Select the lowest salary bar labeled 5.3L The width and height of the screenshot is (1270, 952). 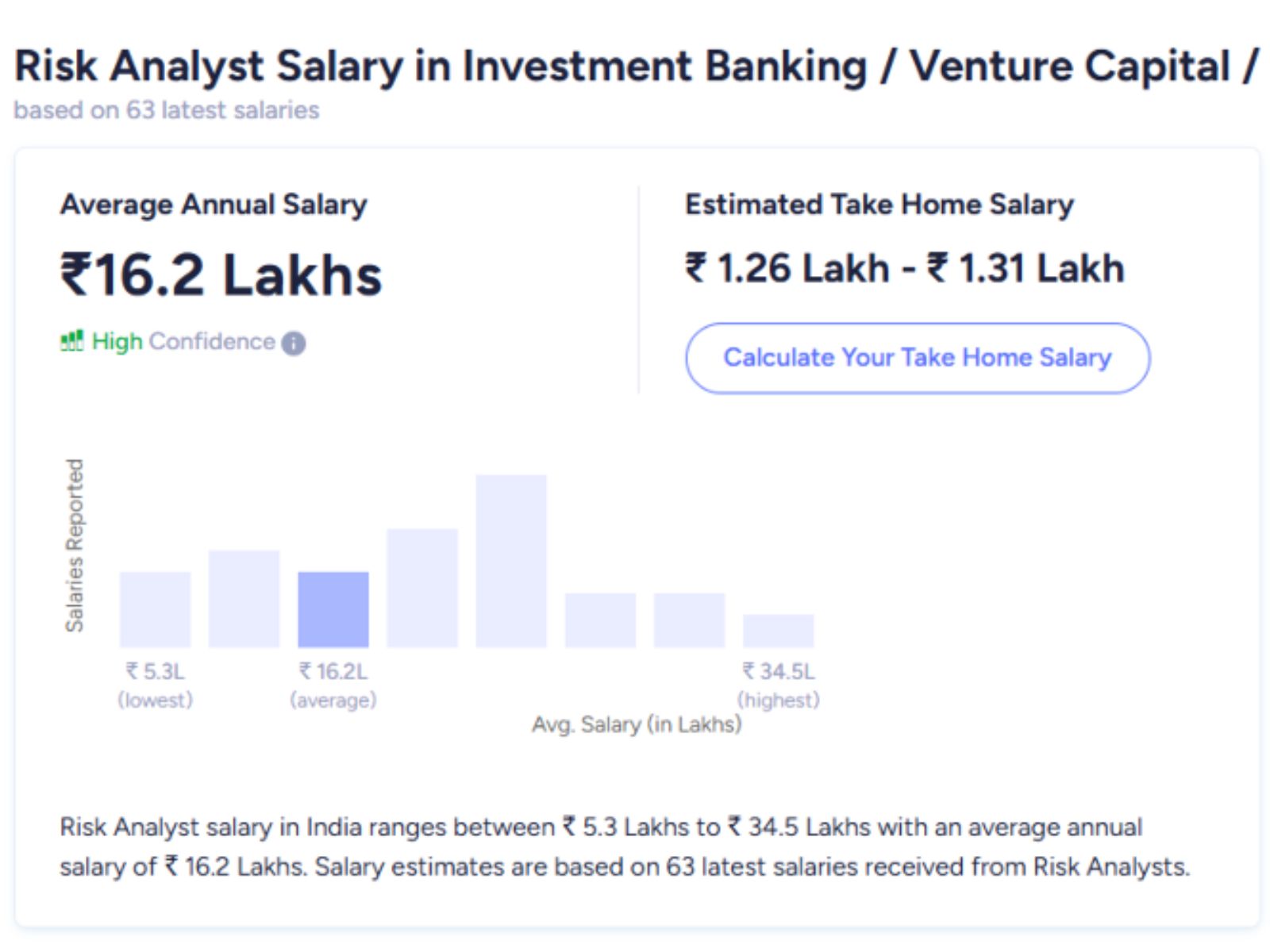[x=156, y=611]
